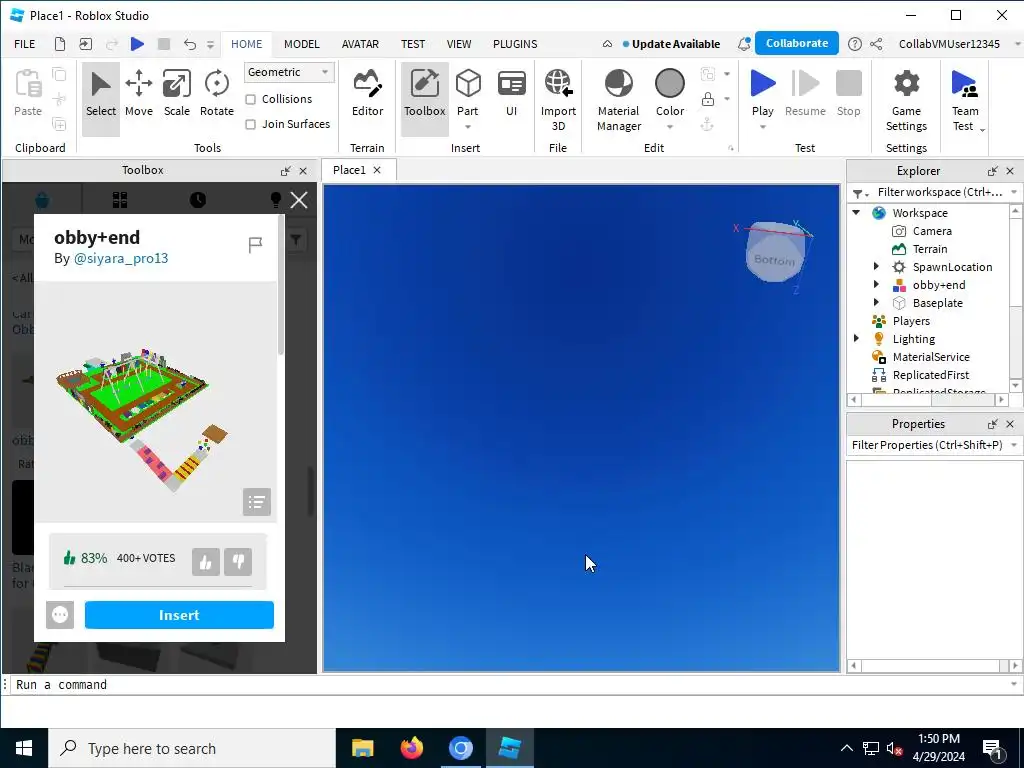Viewport: 1024px width, 768px height.
Task: Open the Terrain Editor
Action: point(368,95)
